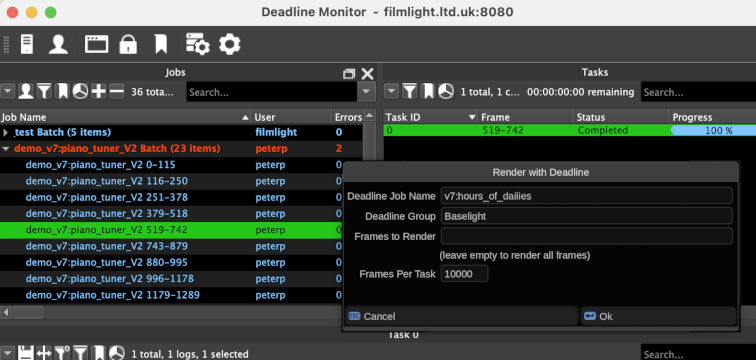The width and height of the screenshot is (756, 360).
Task: Click the bookmark icon in the main toolbar
Action: point(161,44)
